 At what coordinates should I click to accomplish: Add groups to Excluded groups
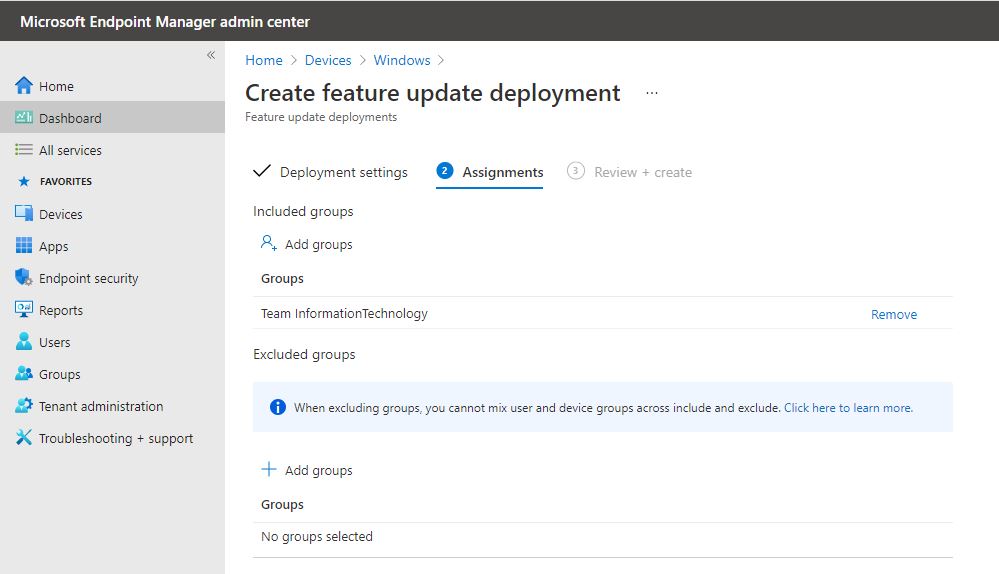319,470
